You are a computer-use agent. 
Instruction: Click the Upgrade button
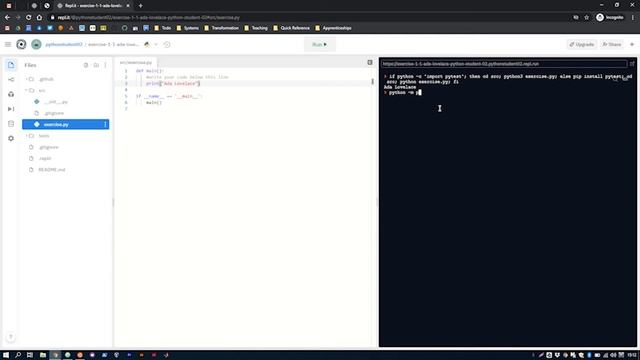point(582,44)
